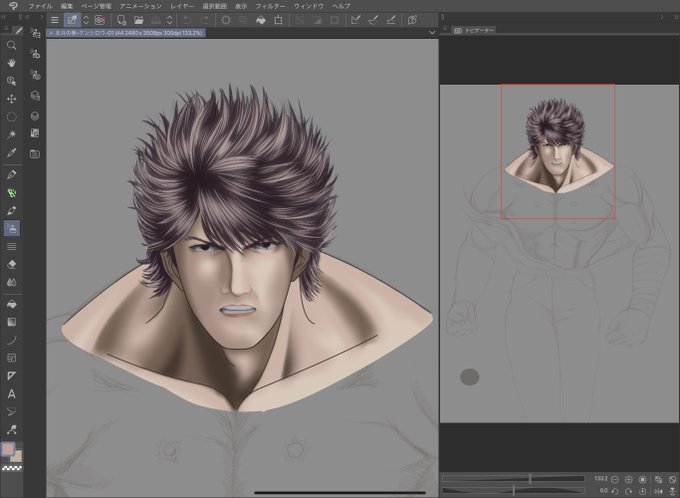
Task: Expand the save options stepper arrows
Action: pos(170,20)
